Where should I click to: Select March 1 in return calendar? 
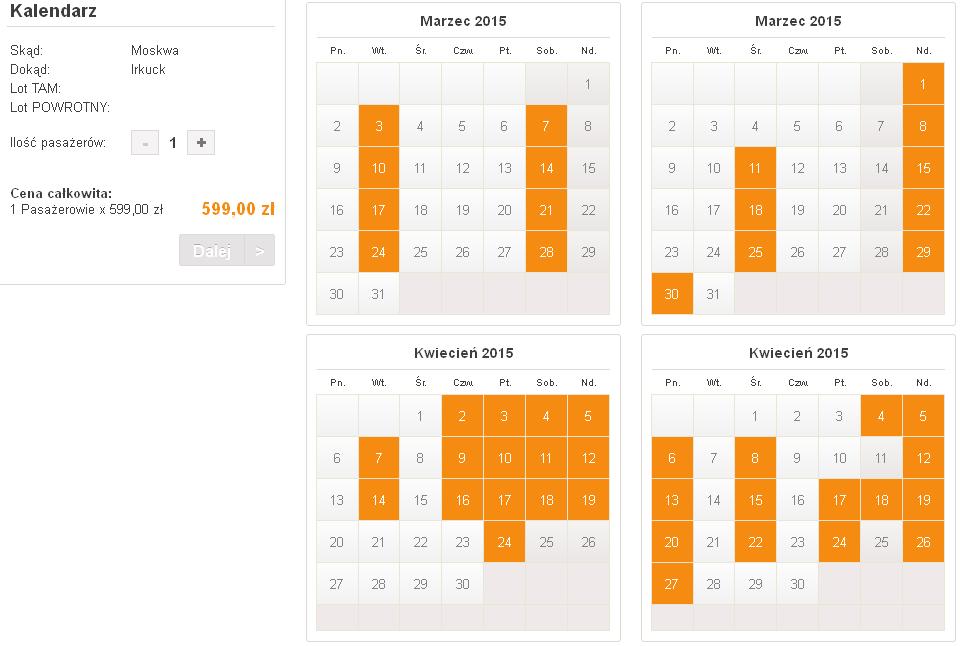[x=923, y=84]
